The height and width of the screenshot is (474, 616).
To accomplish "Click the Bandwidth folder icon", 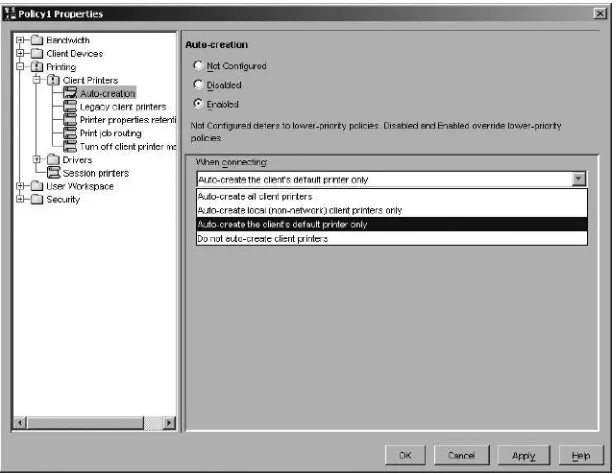I will click(x=37, y=40).
